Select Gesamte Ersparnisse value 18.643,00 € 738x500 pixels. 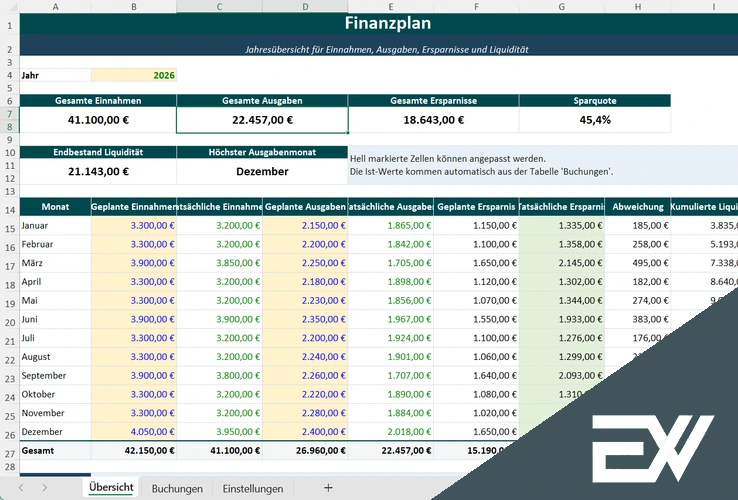(433, 120)
